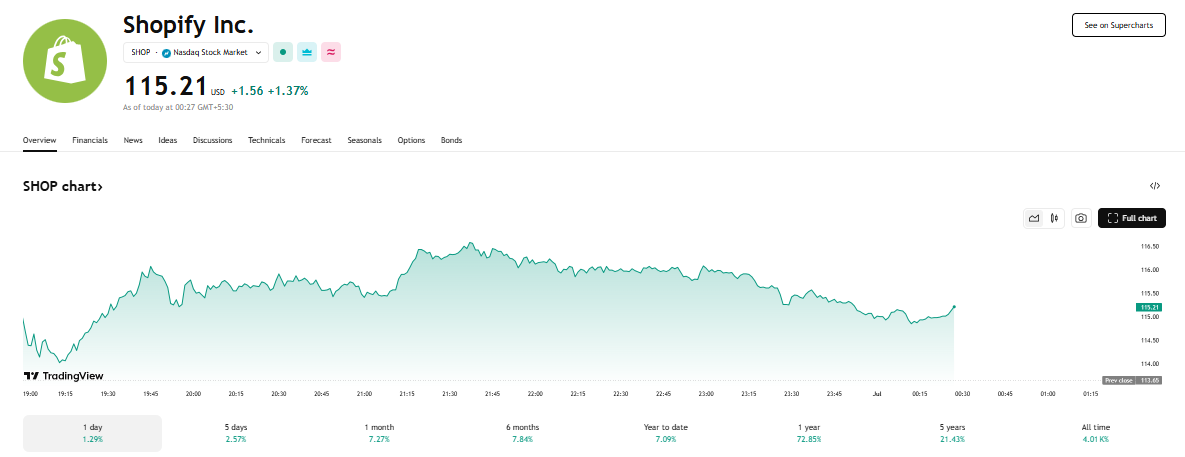Click the TradingView logo on chart
The width and height of the screenshot is (1185, 457).
[x=63, y=375]
